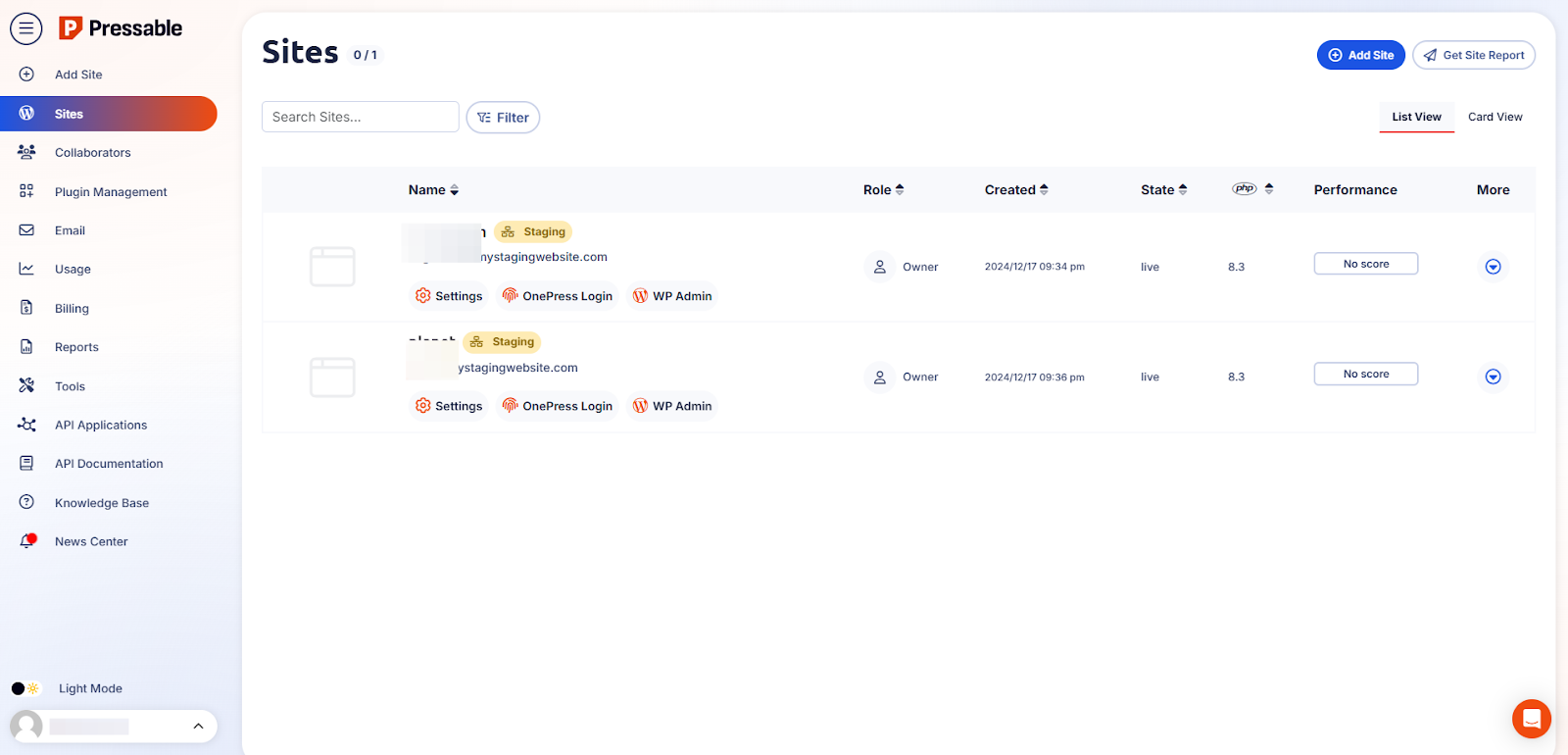Sort the table by Created column
Viewport: 1568px width, 755px height.
coord(1016,190)
